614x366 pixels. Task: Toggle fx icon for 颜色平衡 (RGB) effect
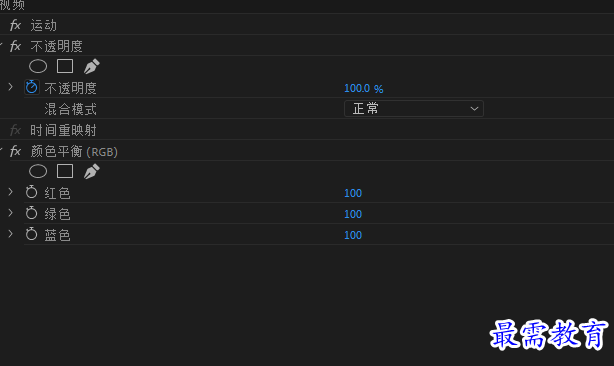click(x=15, y=151)
